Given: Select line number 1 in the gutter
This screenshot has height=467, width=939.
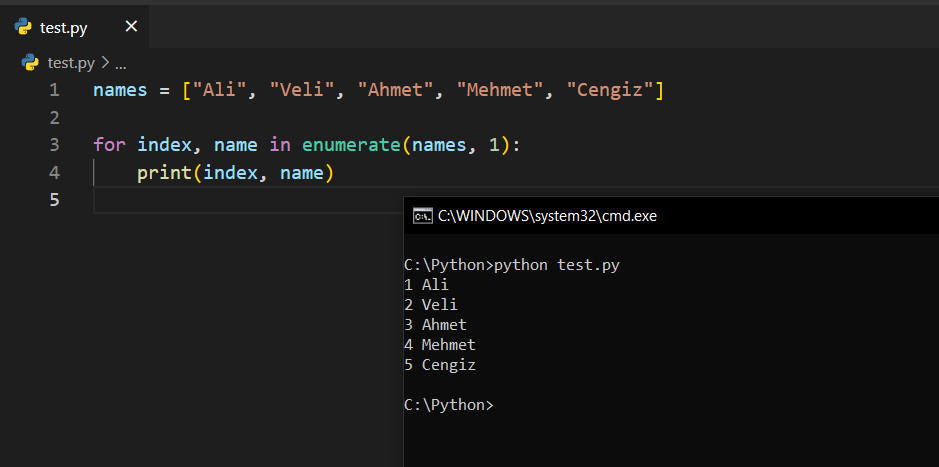Looking at the screenshot, I should [54, 90].
